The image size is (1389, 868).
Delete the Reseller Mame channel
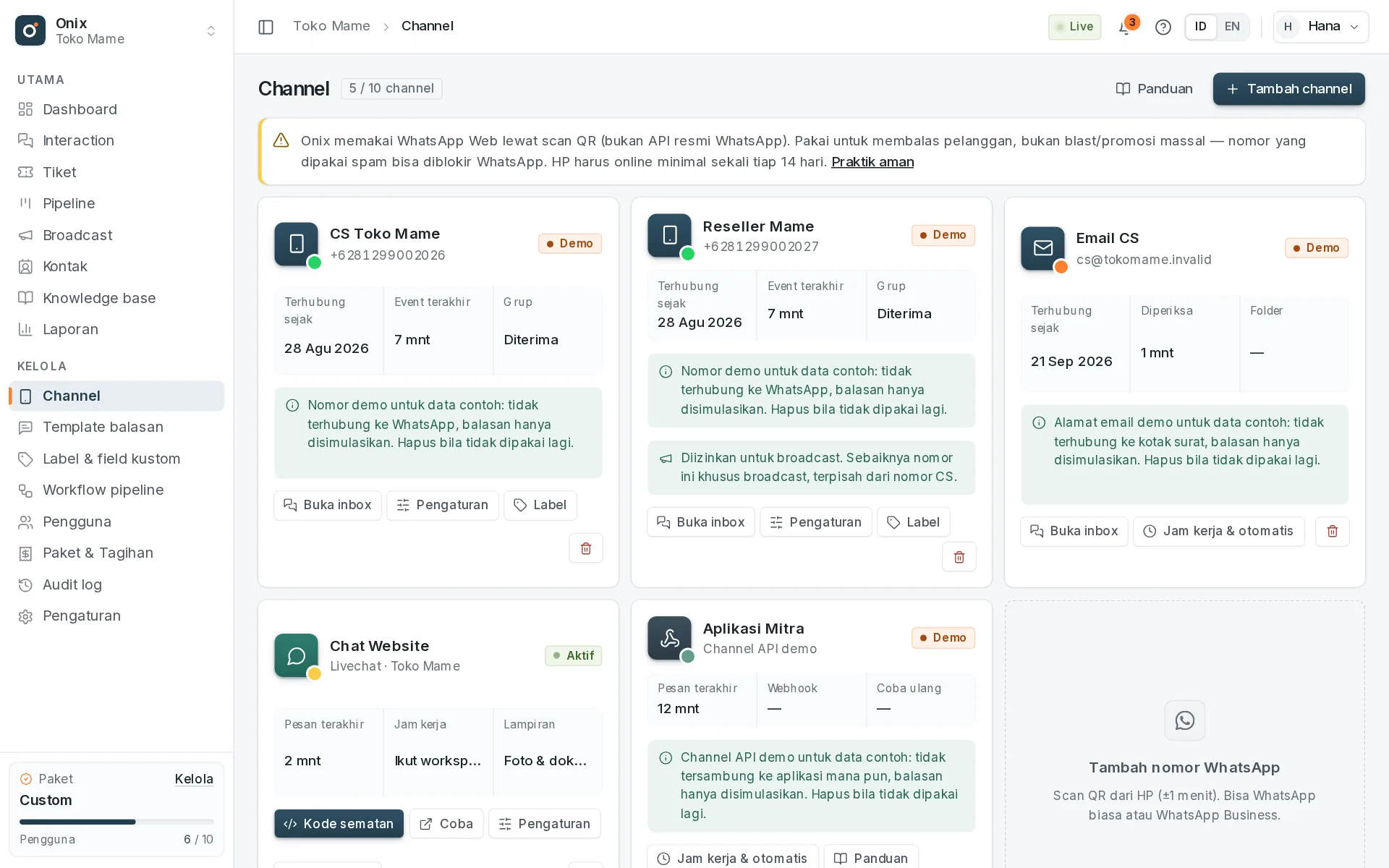tap(959, 557)
